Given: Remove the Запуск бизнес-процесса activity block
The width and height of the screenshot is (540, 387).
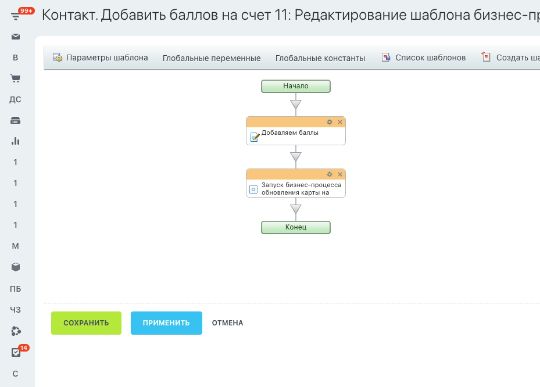Looking at the screenshot, I should click(x=340, y=175).
